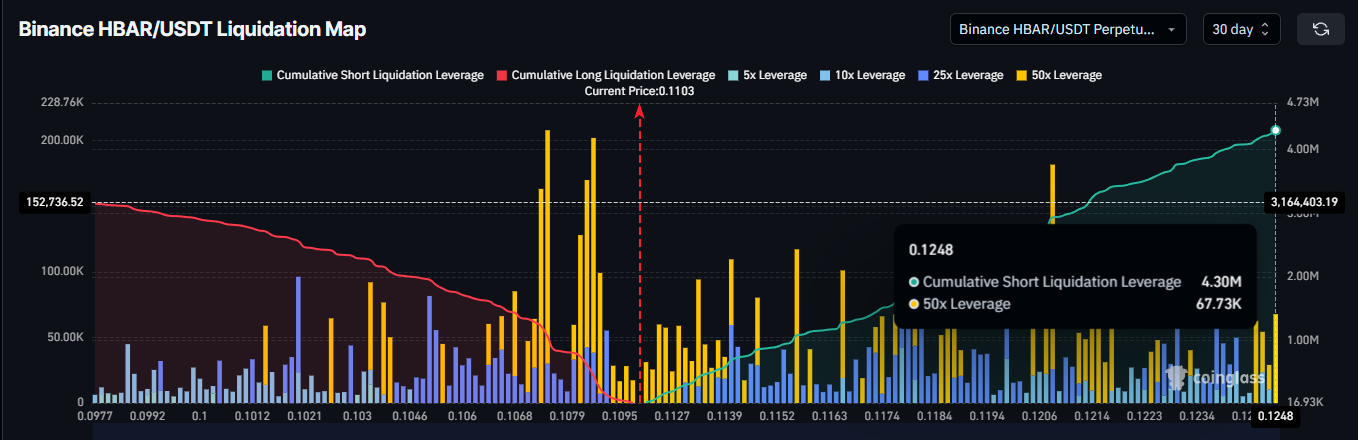This screenshot has height=440, width=1358.
Task: Click the highlighted 3,164,403.19 right axis label
Action: tap(1304, 203)
